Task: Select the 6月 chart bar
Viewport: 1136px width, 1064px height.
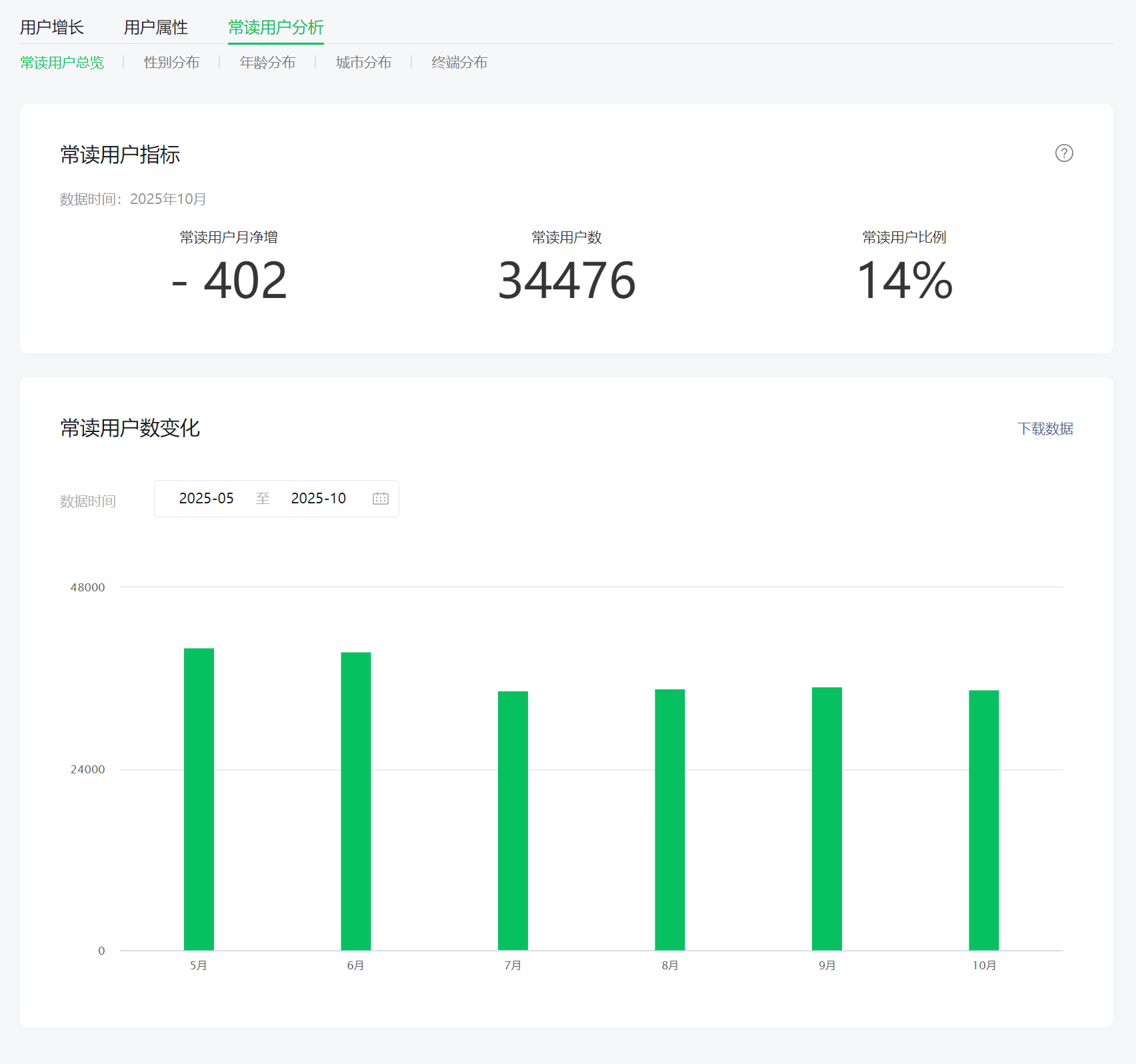Action: coord(356,801)
